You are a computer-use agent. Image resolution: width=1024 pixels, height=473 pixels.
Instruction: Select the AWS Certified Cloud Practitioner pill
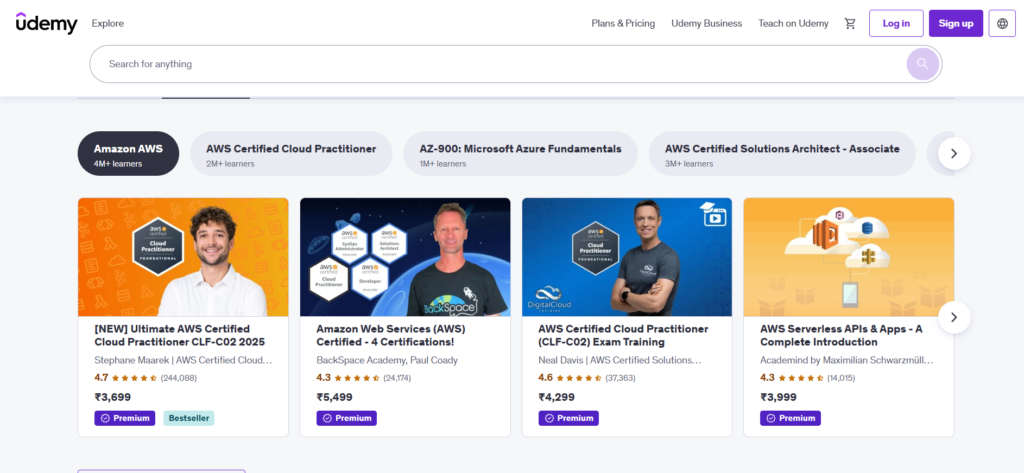coord(291,154)
